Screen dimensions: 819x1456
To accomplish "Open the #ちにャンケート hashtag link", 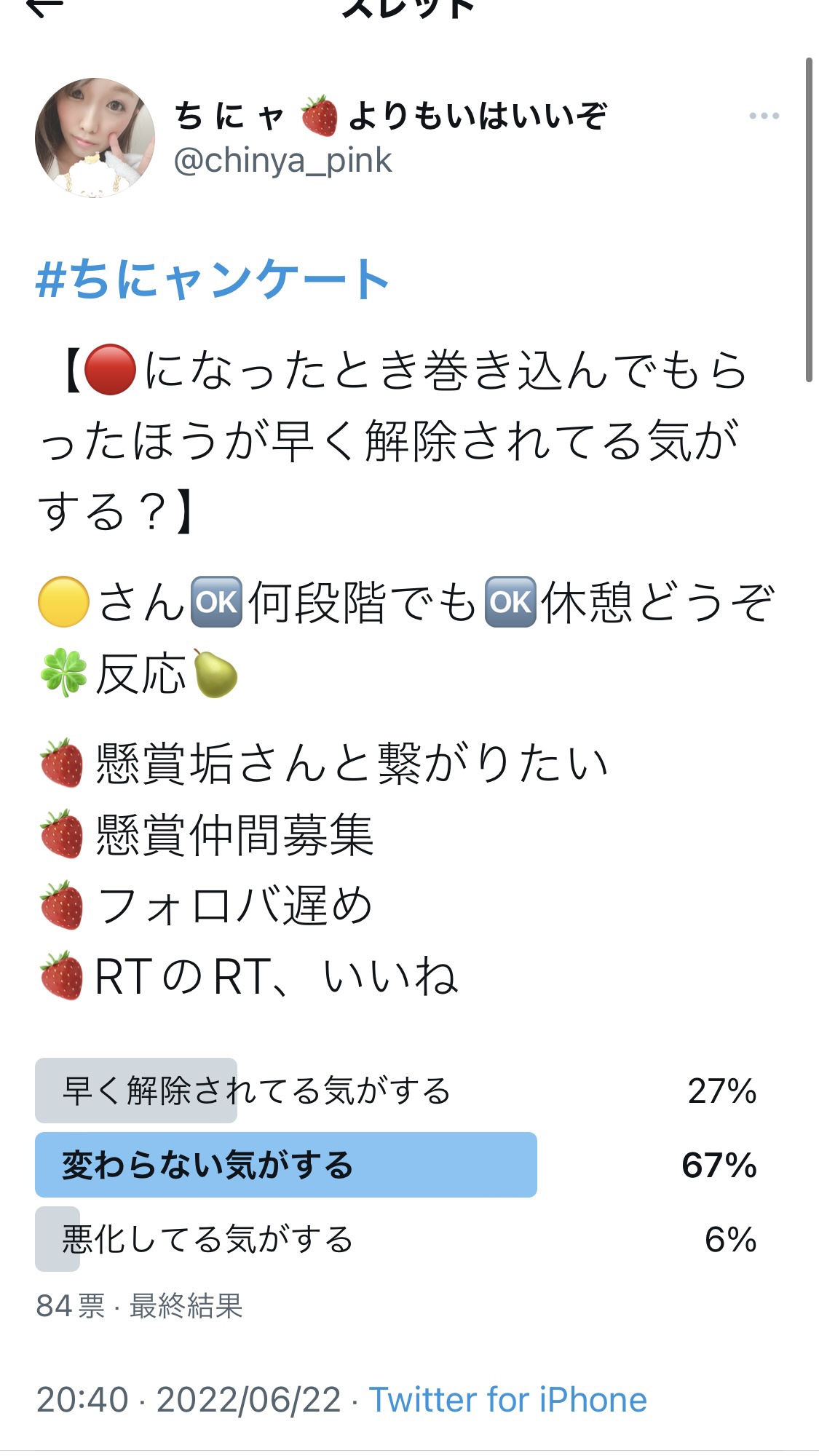I will pos(213,279).
